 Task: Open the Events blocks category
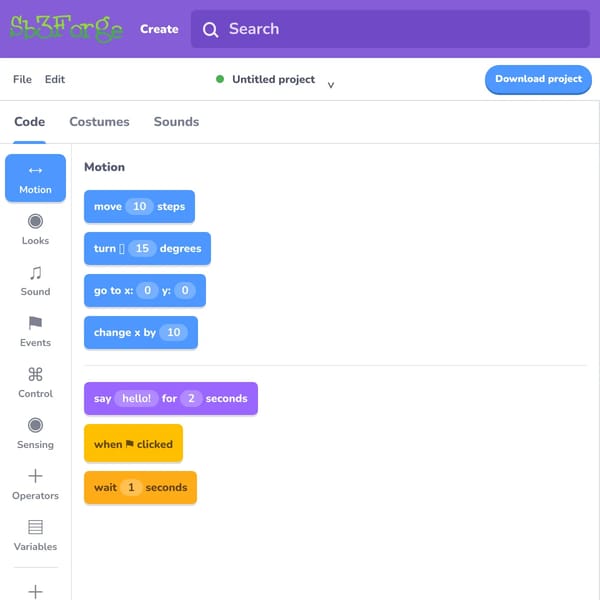pos(35,331)
